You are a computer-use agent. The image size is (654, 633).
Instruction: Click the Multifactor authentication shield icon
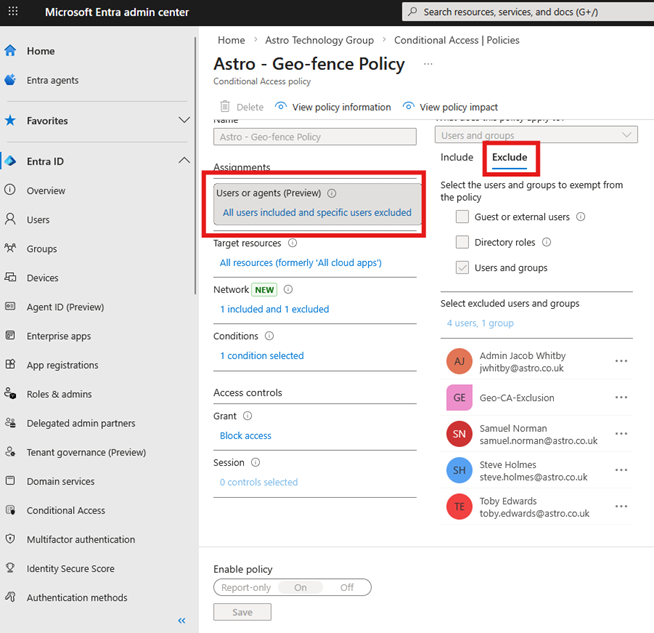(x=10, y=539)
